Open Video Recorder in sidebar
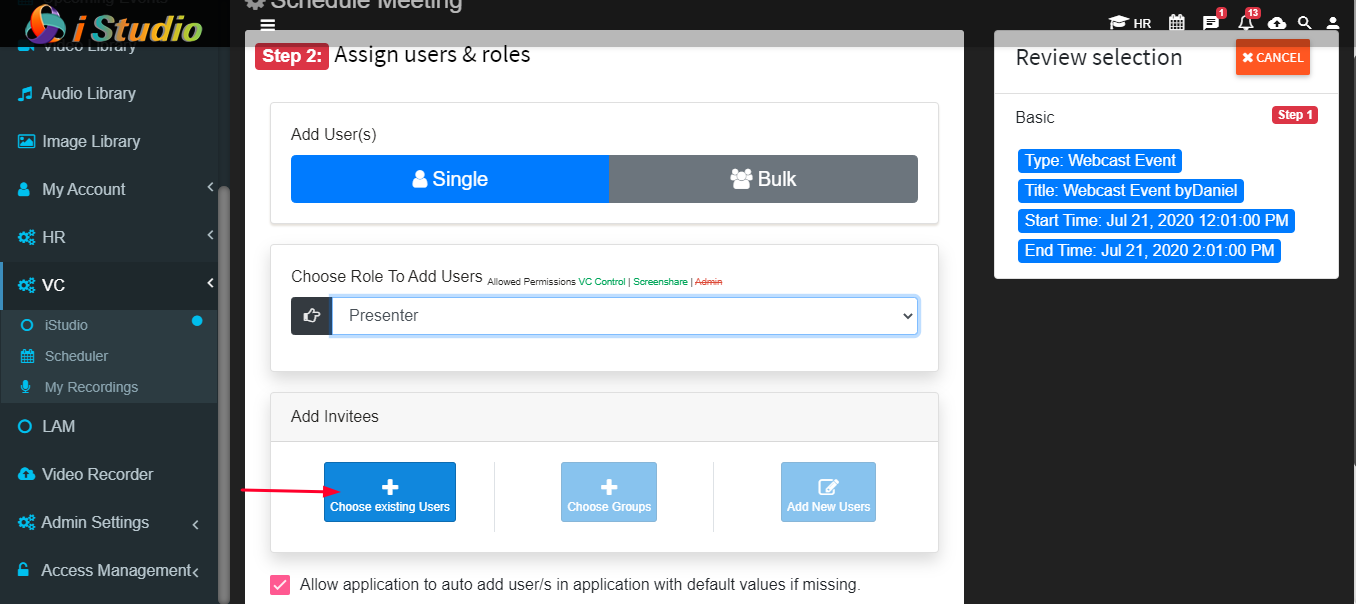The width and height of the screenshot is (1356, 604). [97, 474]
